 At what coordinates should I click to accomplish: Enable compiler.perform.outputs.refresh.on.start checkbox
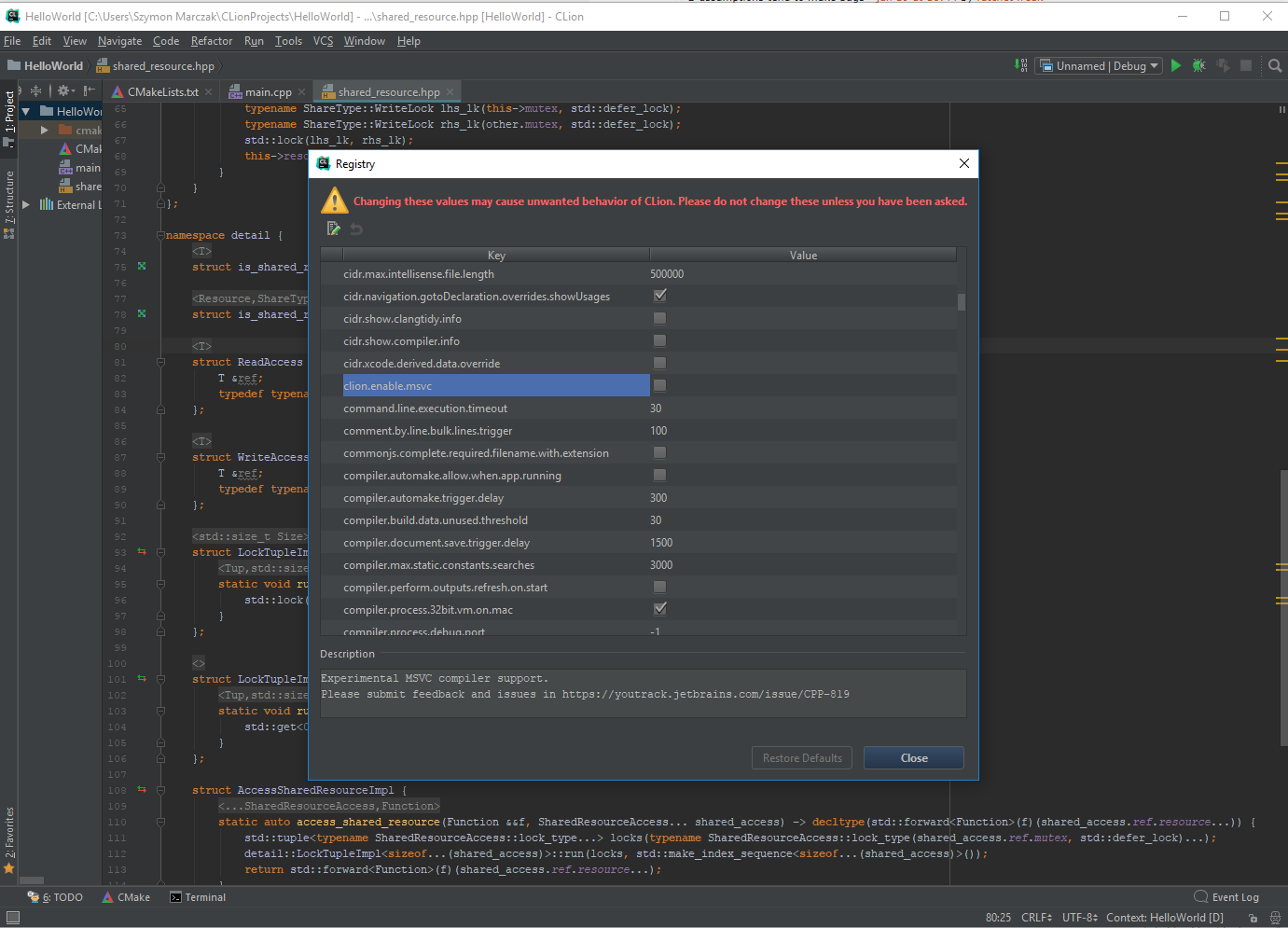click(659, 587)
